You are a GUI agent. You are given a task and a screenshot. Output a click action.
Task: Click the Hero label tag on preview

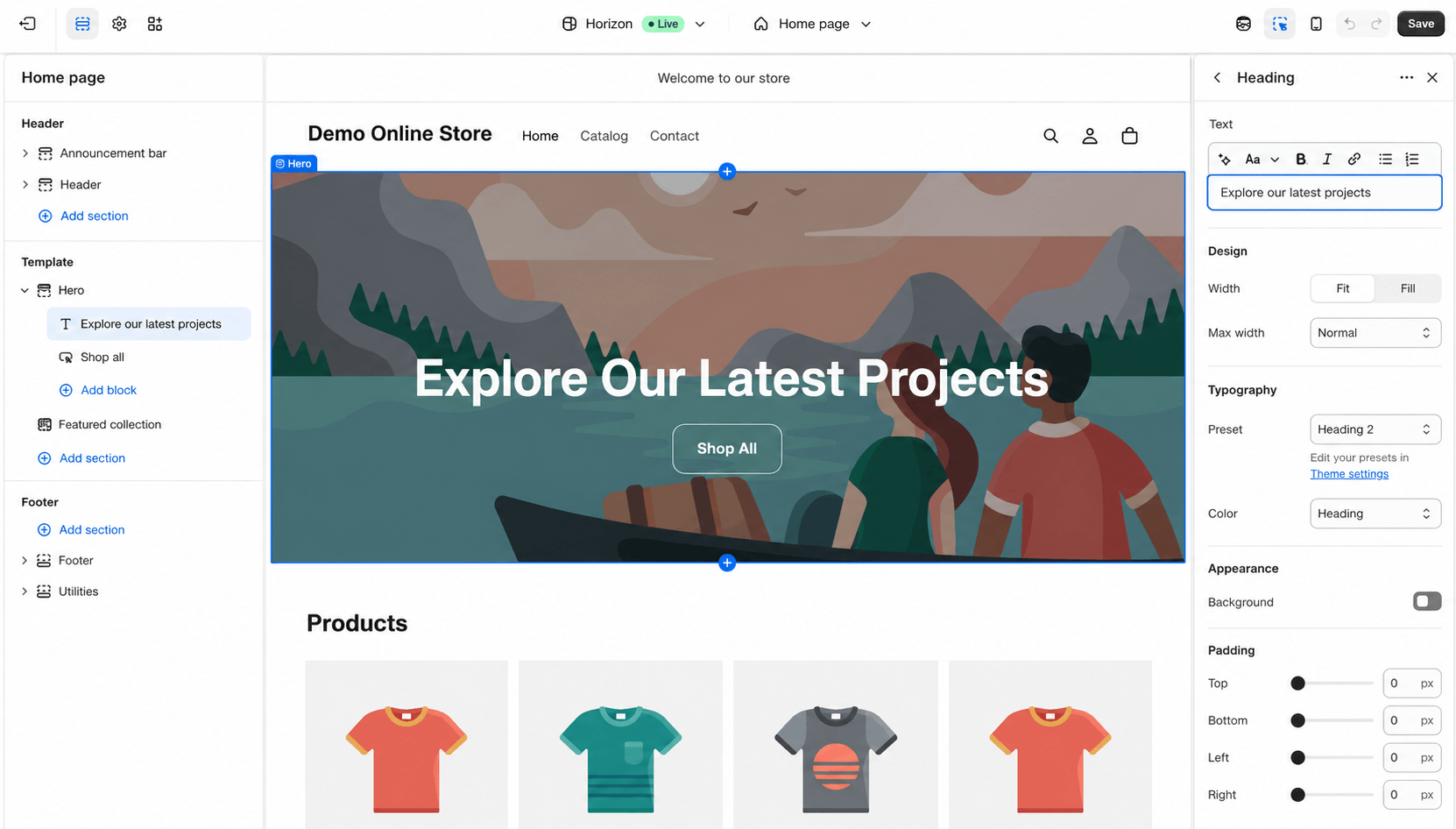293,164
